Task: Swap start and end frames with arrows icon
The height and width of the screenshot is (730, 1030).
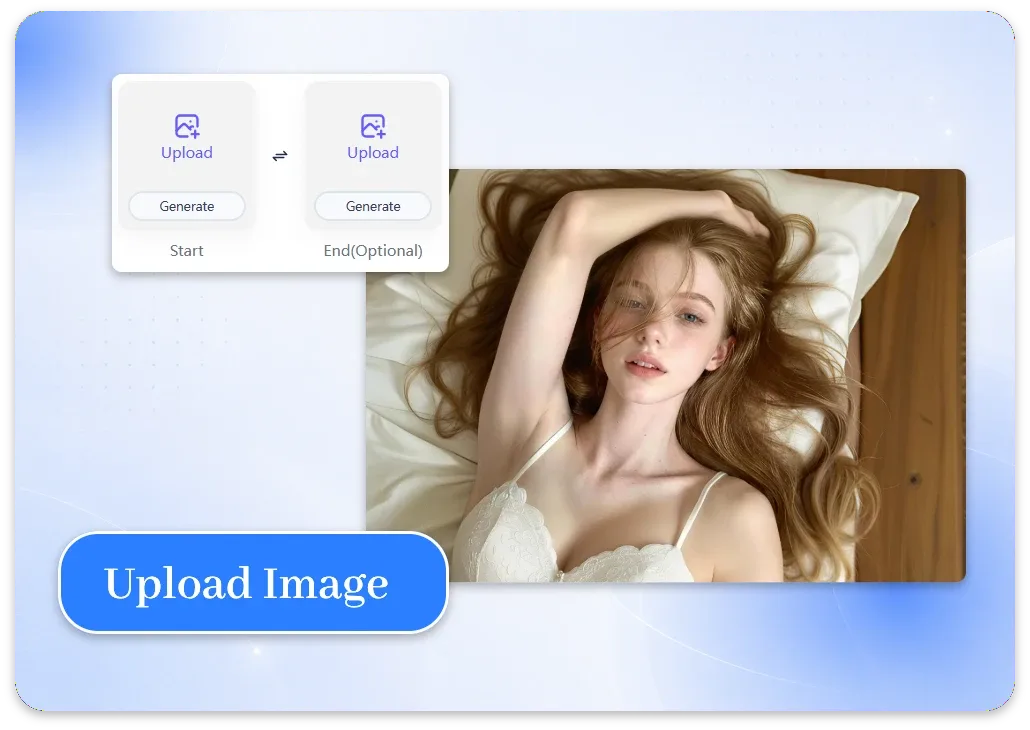Action: click(x=280, y=156)
